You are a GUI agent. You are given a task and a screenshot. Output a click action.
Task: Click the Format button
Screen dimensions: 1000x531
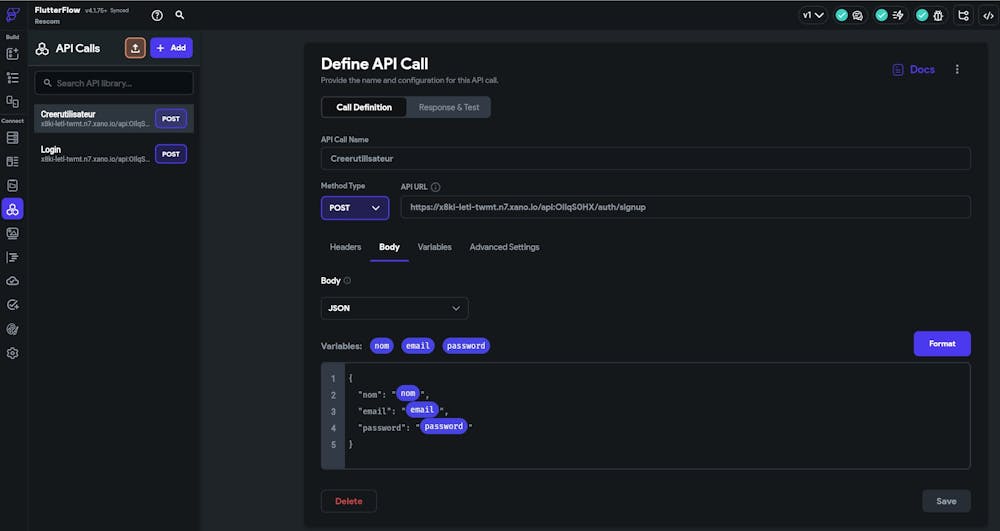(941, 344)
